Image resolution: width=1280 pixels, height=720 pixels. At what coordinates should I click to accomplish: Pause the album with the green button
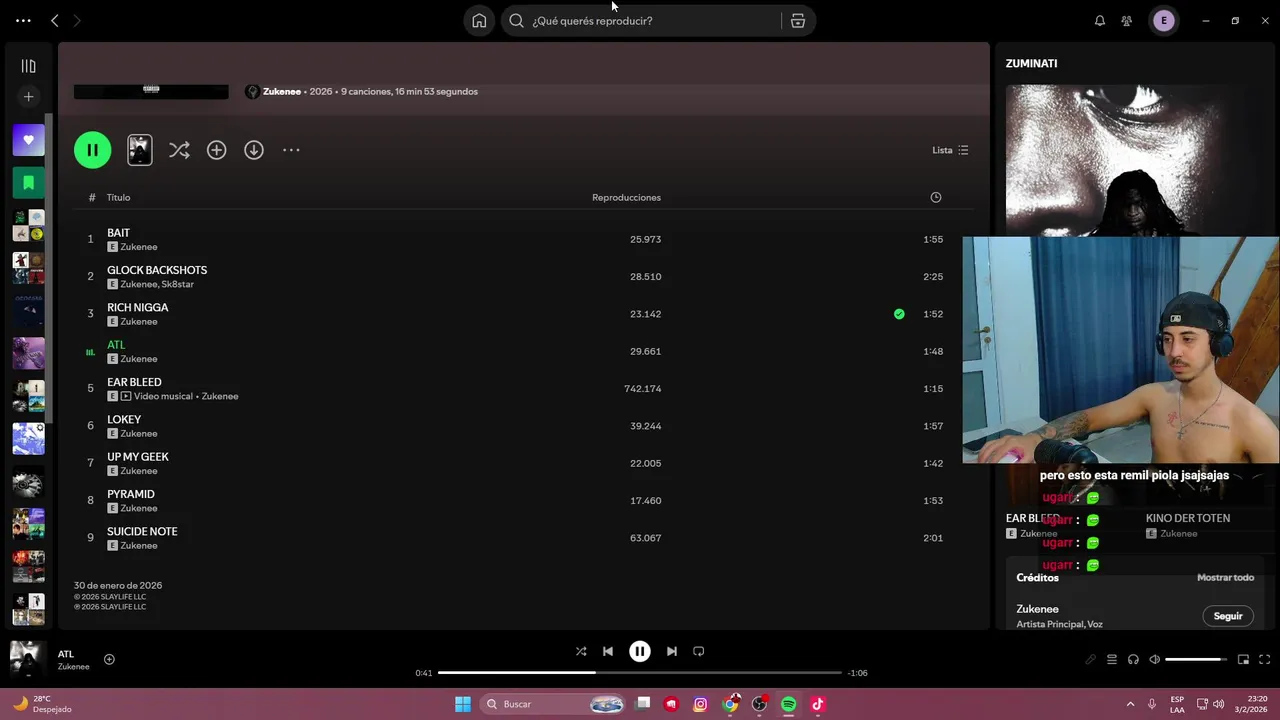point(92,150)
